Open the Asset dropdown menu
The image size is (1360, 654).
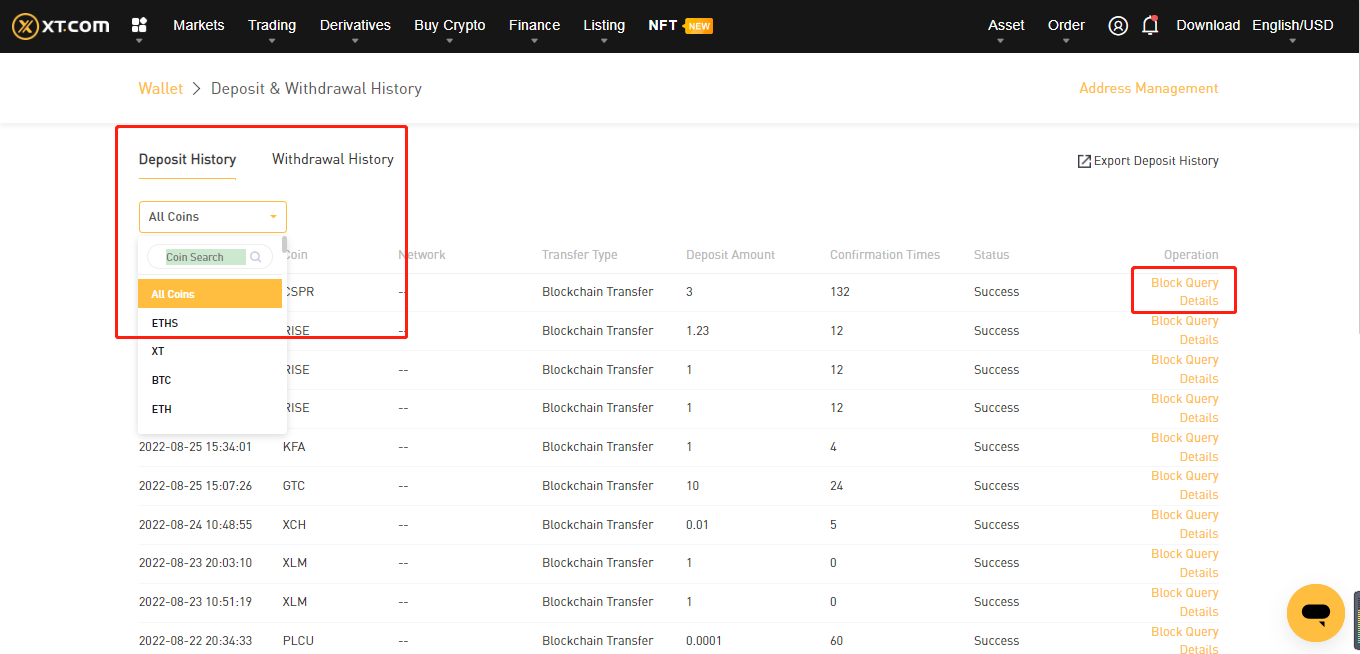tap(1006, 26)
